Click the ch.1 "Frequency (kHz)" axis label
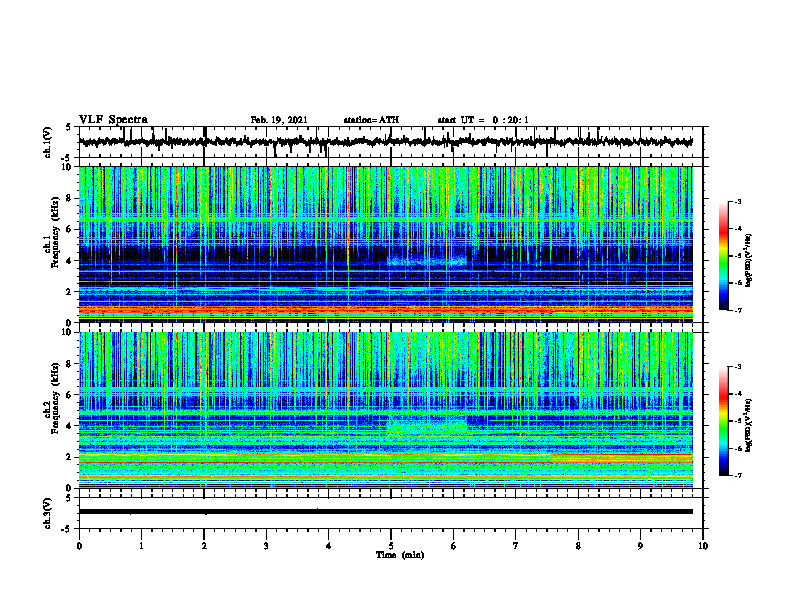The width and height of the screenshot is (792, 612). coord(55,233)
